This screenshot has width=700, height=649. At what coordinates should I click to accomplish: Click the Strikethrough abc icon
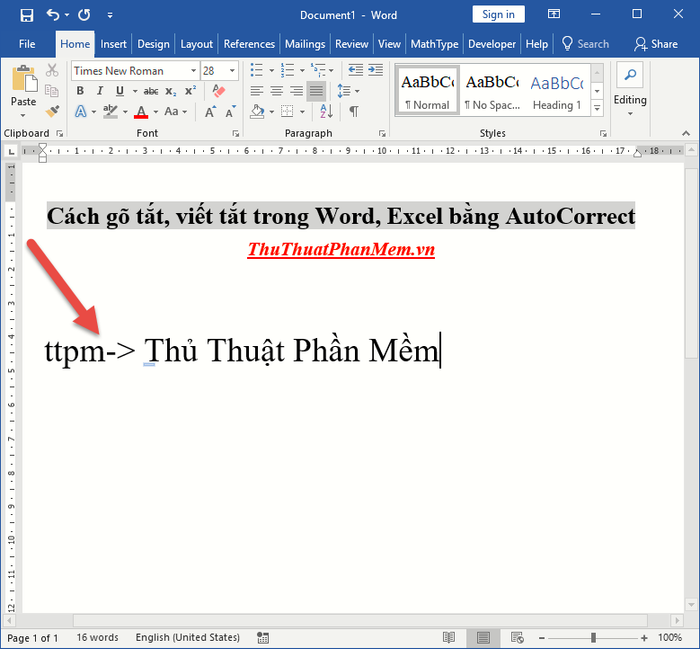click(x=150, y=91)
